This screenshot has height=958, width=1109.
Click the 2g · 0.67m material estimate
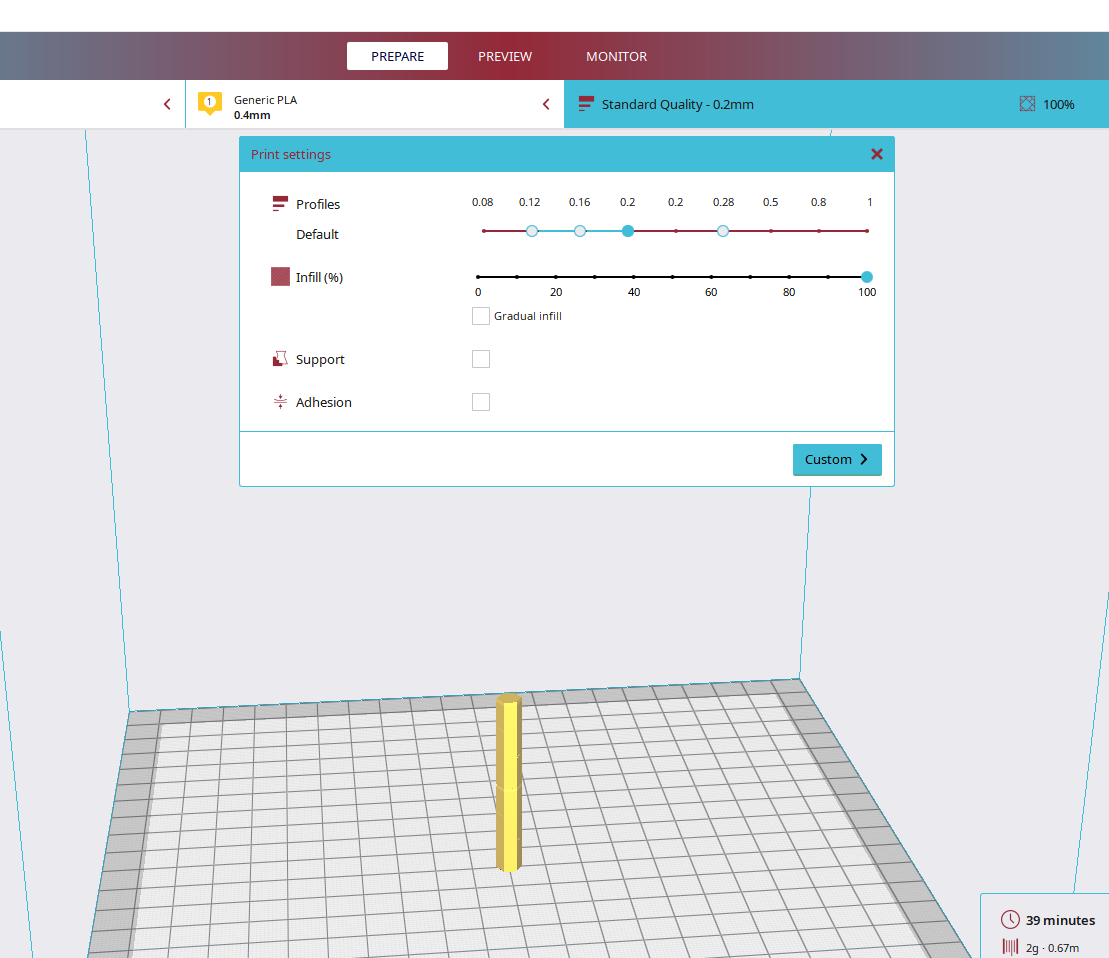point(1052,948)
